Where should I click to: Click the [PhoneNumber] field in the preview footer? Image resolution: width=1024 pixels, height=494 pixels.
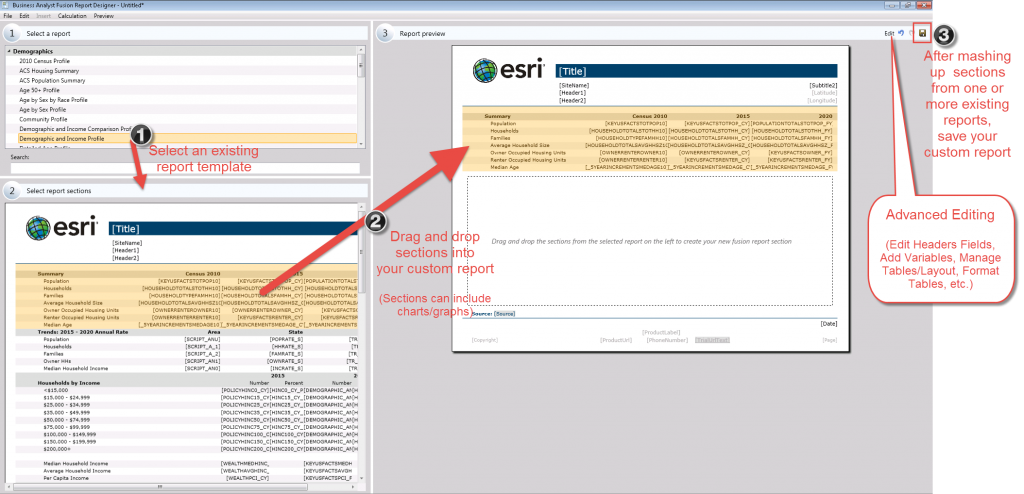point(667,340)
